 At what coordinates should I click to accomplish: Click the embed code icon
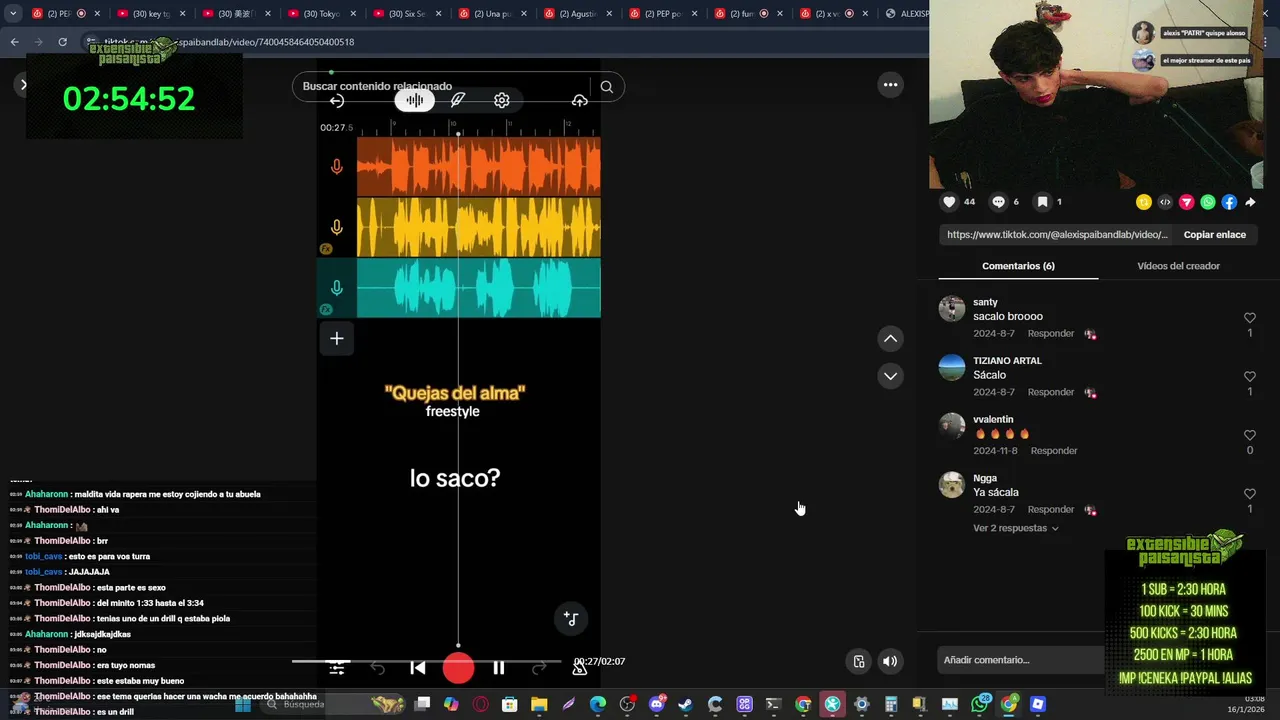pyautogui.click(x=1165, y=202)
